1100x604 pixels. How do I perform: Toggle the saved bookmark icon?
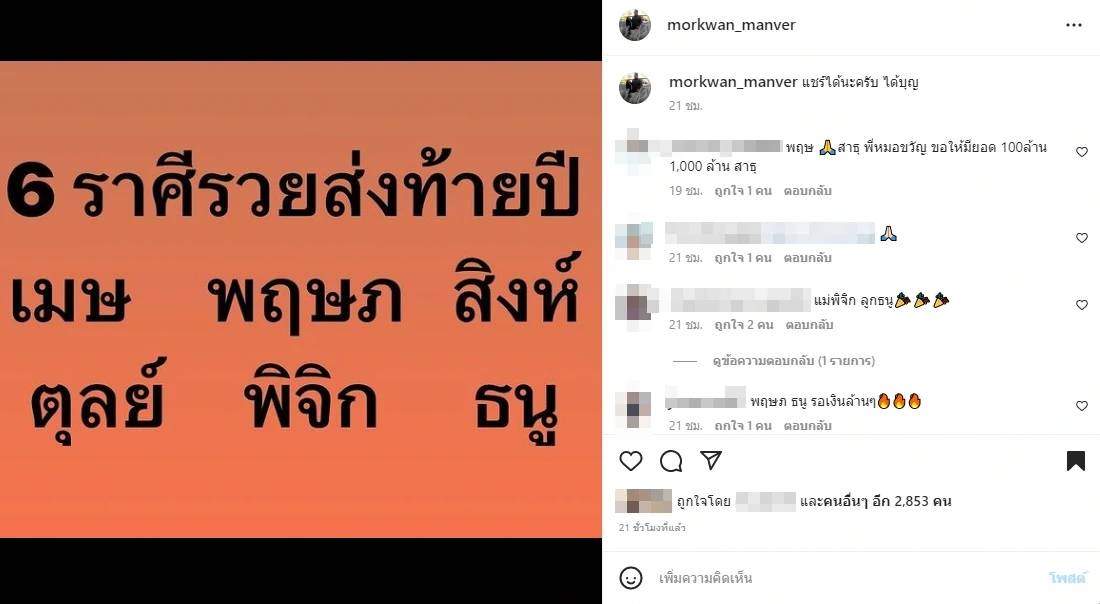pos(1075,461)
